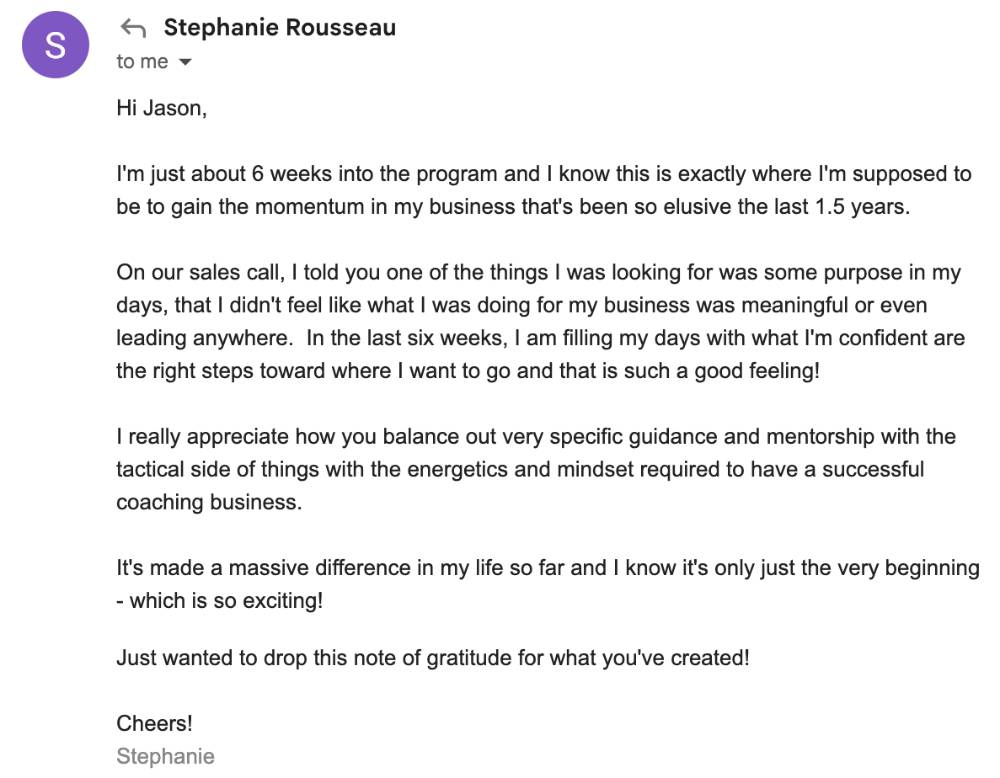Click the line beginning 'leading anywhere.'
1000x778 pixels.
point(540,337)
